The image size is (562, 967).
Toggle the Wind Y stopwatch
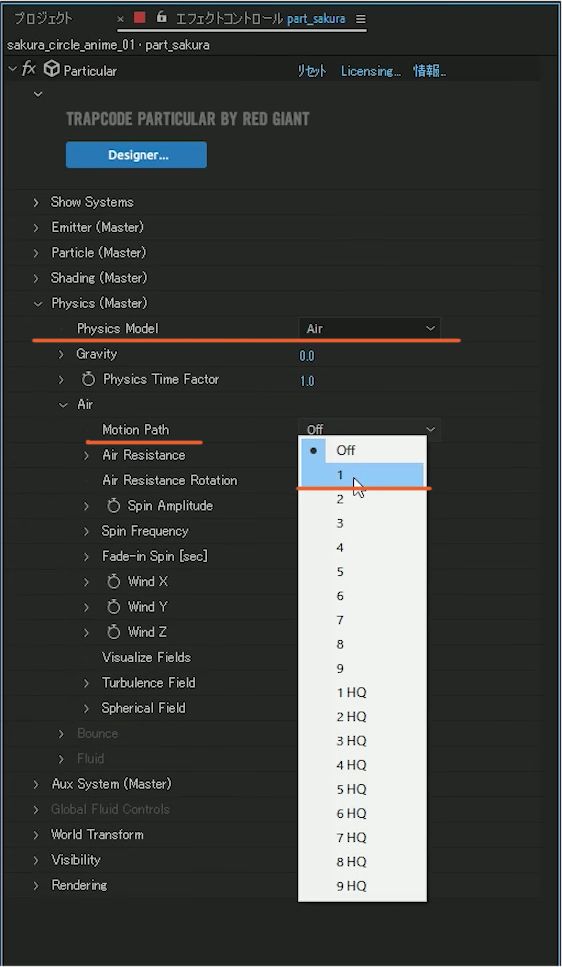[113, 607]
